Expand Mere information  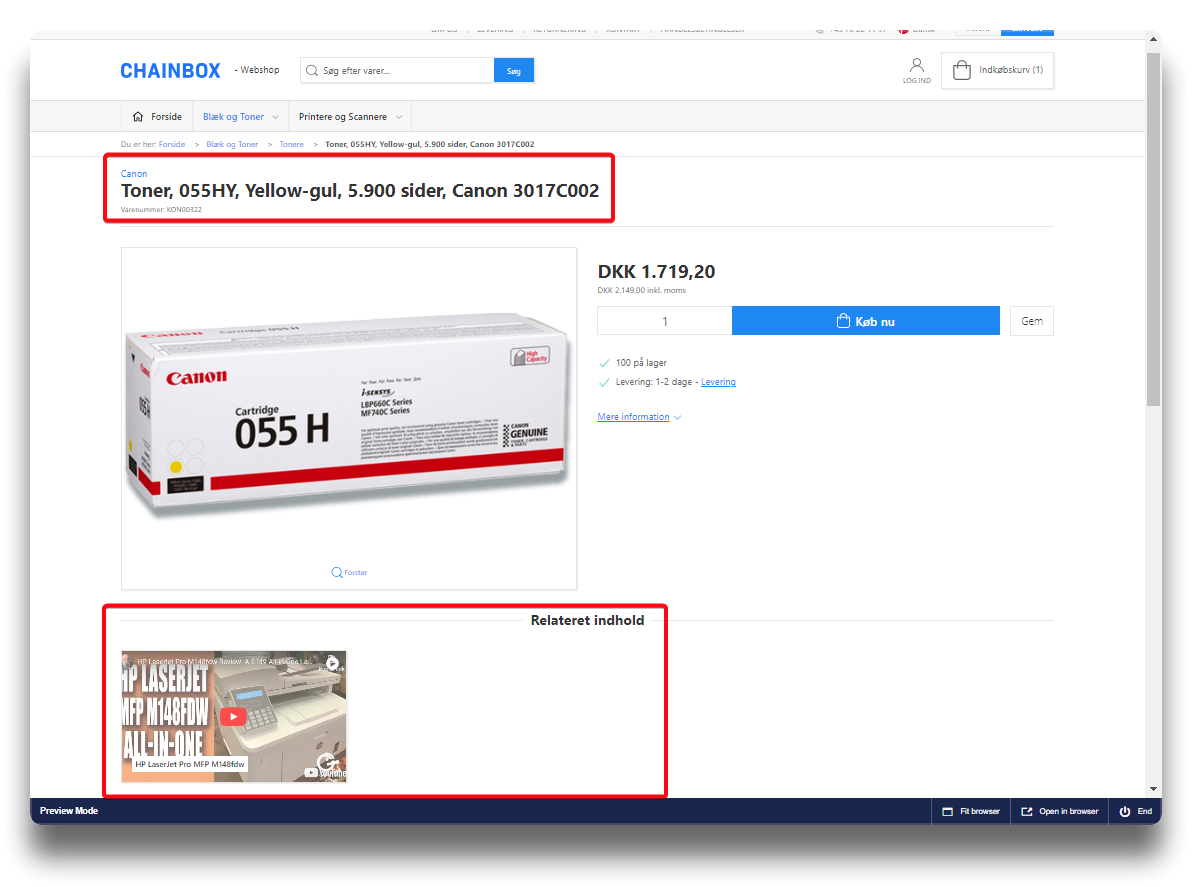pyautogui.click(x=639, y=417)
